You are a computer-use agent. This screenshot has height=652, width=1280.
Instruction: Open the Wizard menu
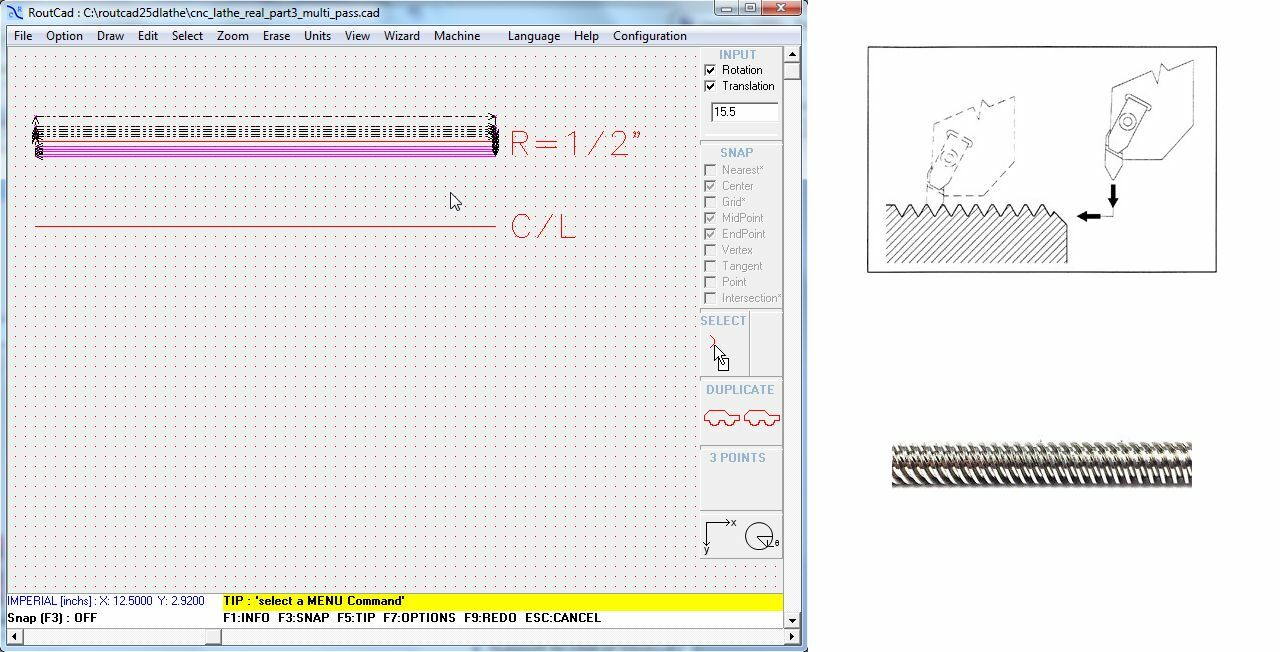tap(402, 36)
